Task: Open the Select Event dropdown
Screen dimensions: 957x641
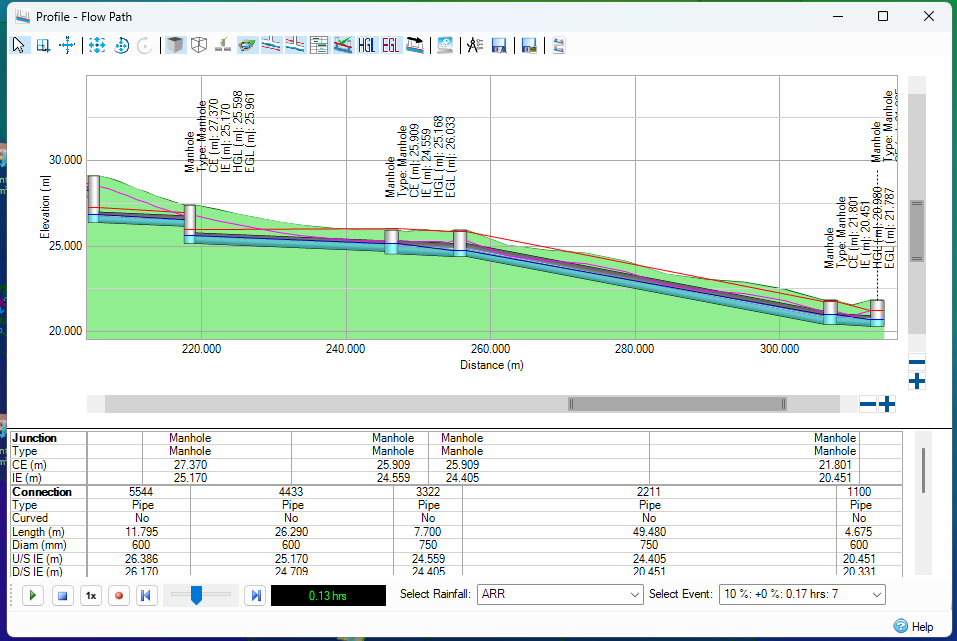Action: click(x=802, y=595)
